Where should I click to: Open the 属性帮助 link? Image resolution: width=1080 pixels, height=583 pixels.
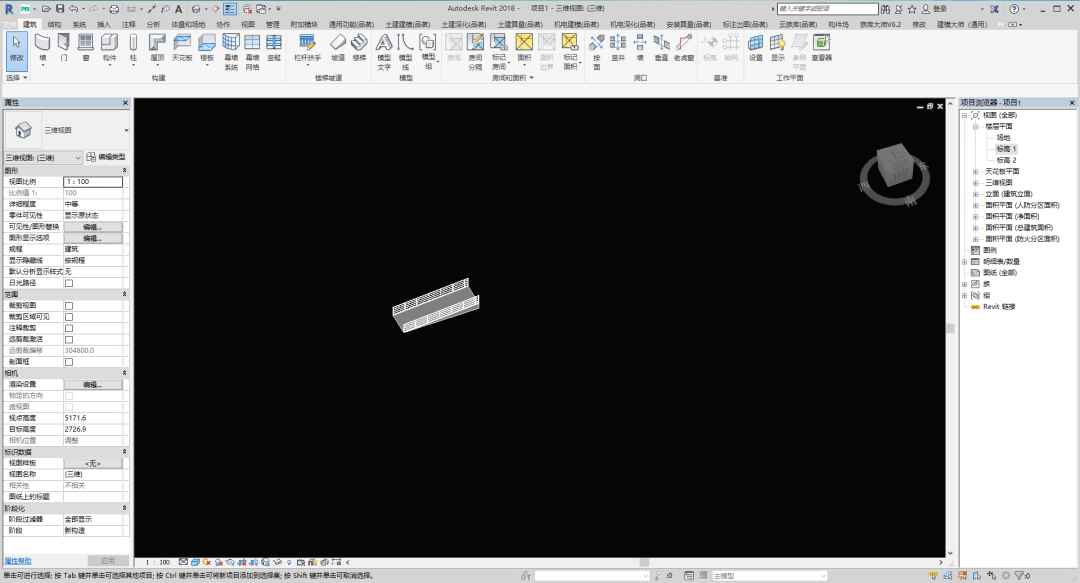tap(18, 561)
